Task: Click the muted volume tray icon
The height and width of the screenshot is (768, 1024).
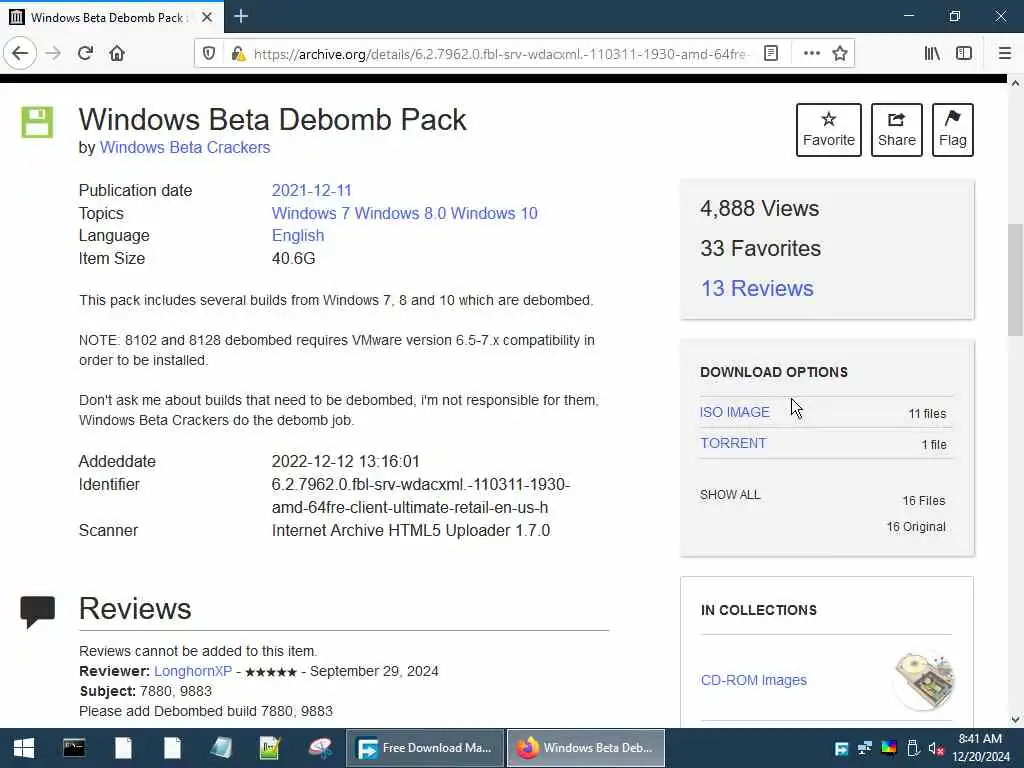Action: (x=936, y=748)
